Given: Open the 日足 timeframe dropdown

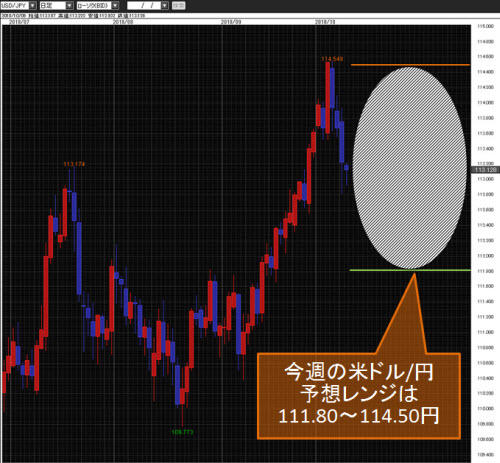Looking at the screenshot, I should [x=56, y=5].
